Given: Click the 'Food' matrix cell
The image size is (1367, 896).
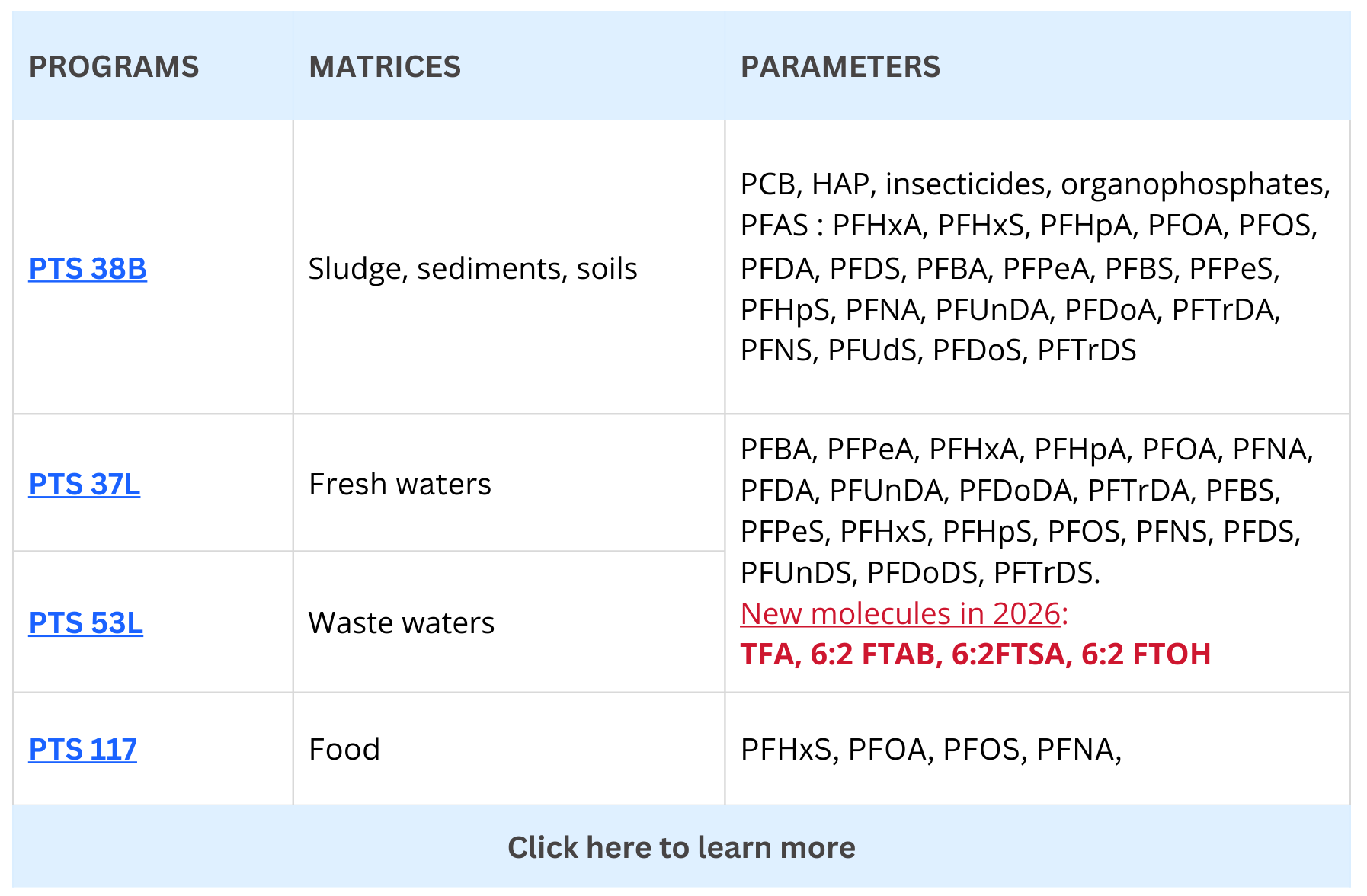Looking at the screenshot, I should coord(344,750).
